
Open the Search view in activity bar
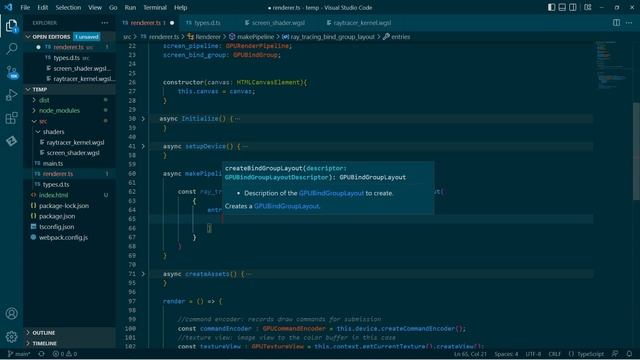(11, 49)
